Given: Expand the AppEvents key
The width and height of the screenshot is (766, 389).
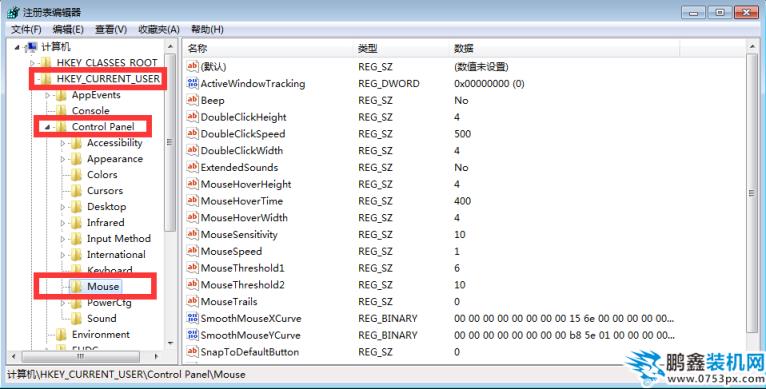Looking at the screenshot, I should 47,95.
